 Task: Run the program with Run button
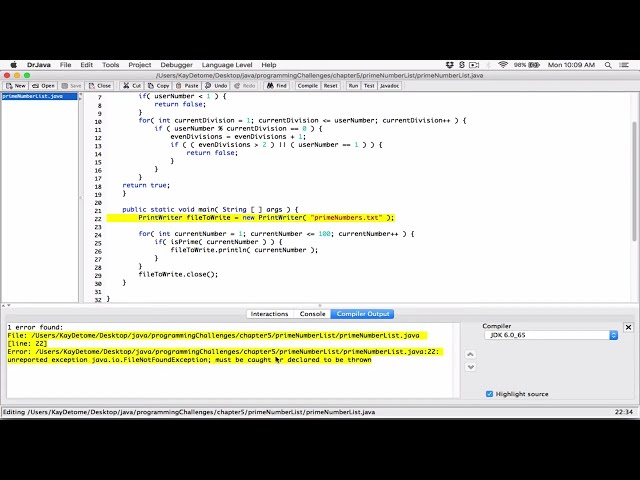pyautogui.click(x=353, y=86)
